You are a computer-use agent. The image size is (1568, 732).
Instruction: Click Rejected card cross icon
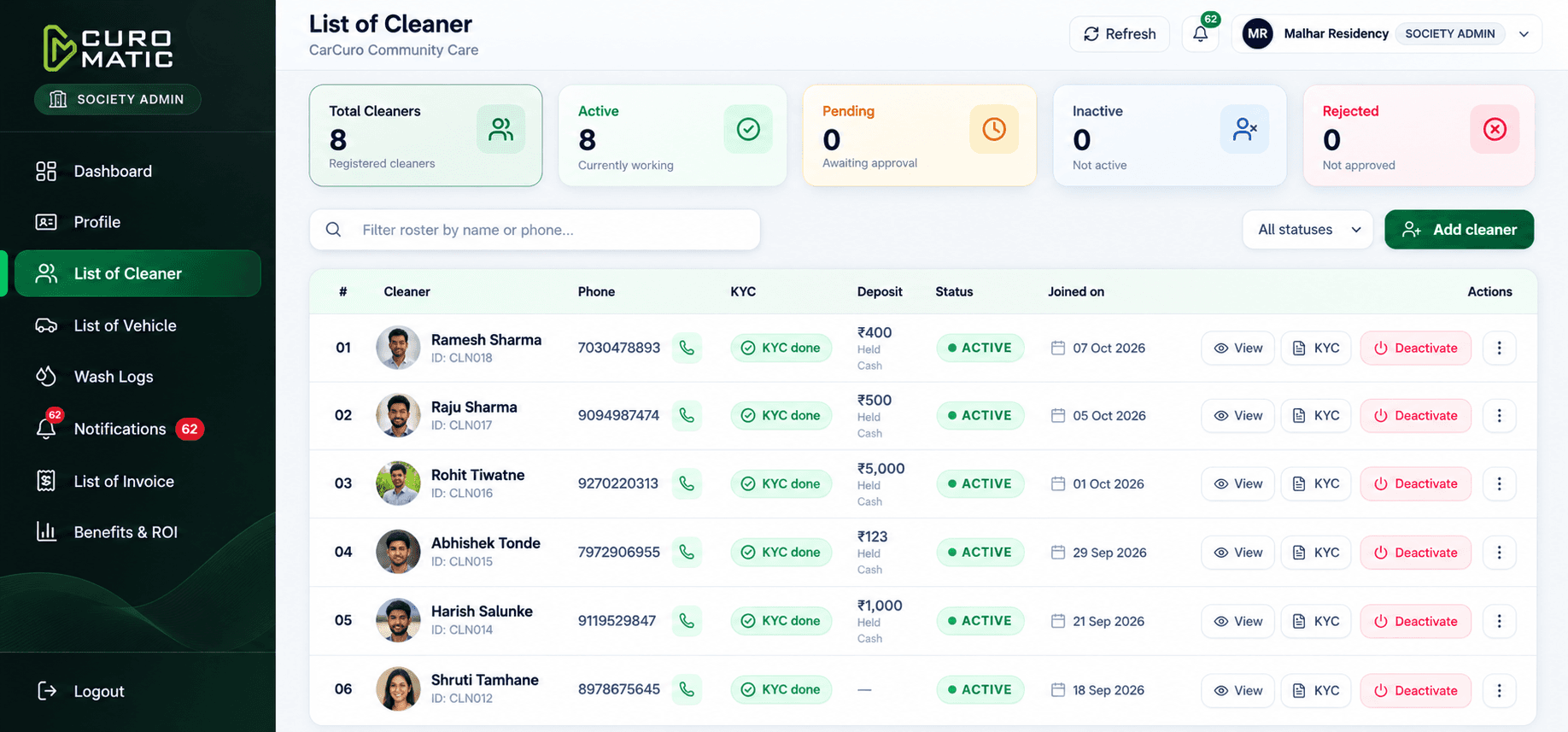pos(1495,129)
